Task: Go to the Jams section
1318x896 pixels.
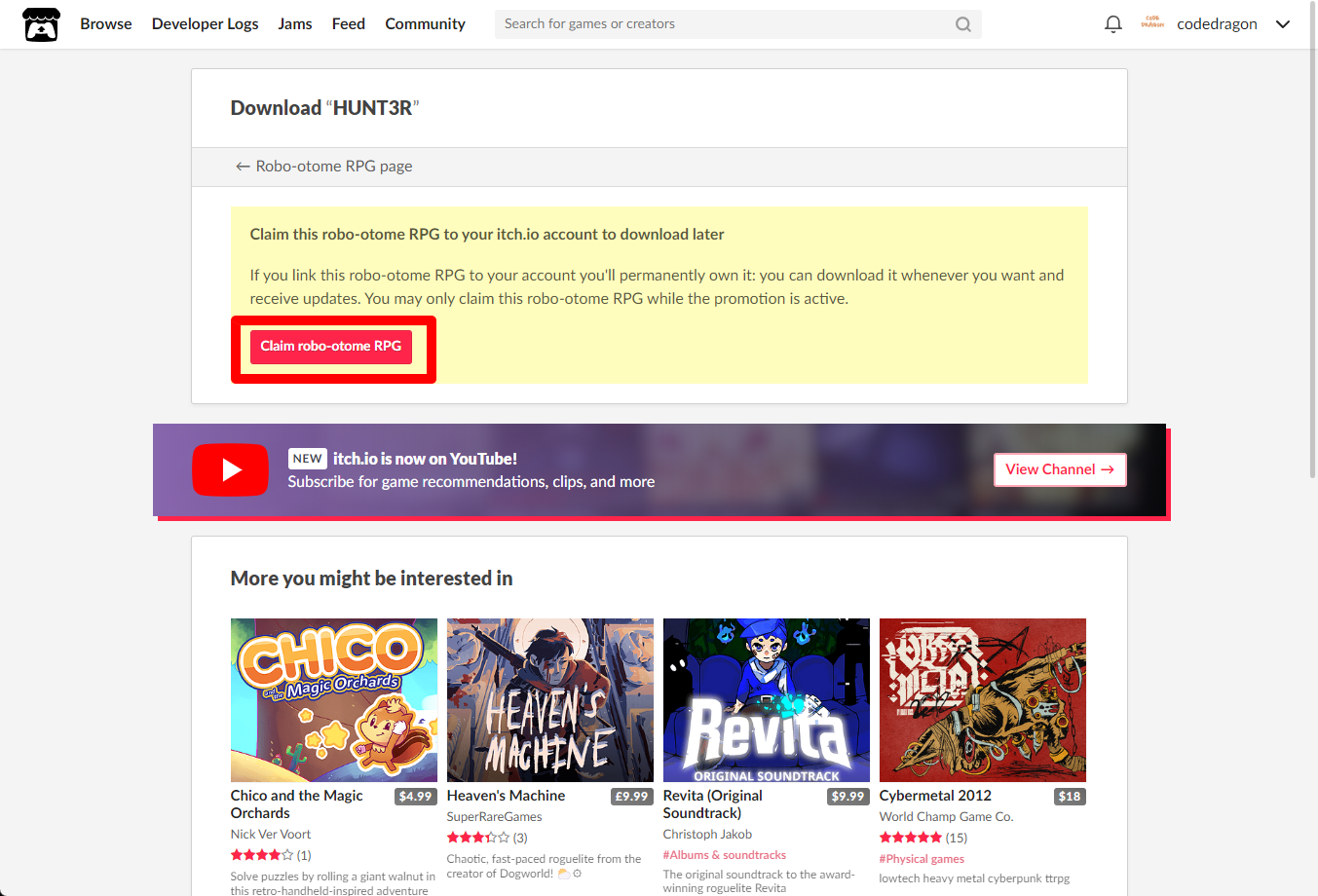Action: pos(295,24)
